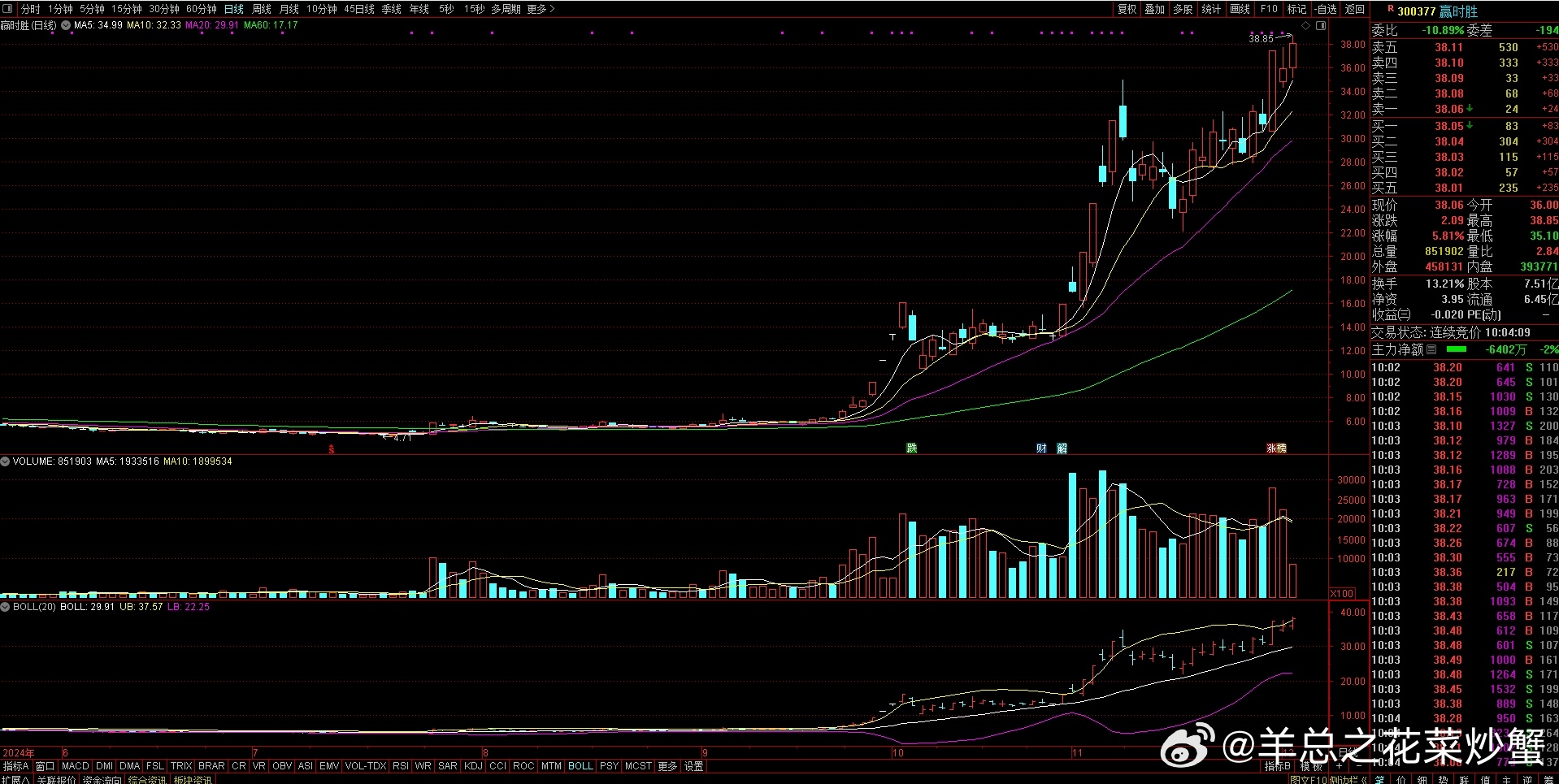Click the 画线 drawing tools button
Viewport: 1559px width, 784px height.
pos(1240,9)
